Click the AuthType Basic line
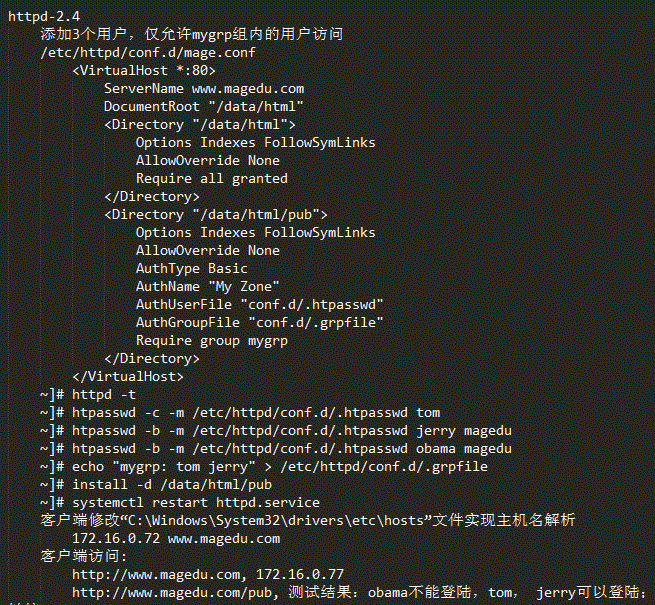The width and height of the screenshot is (655, 605). pos(192,269)
